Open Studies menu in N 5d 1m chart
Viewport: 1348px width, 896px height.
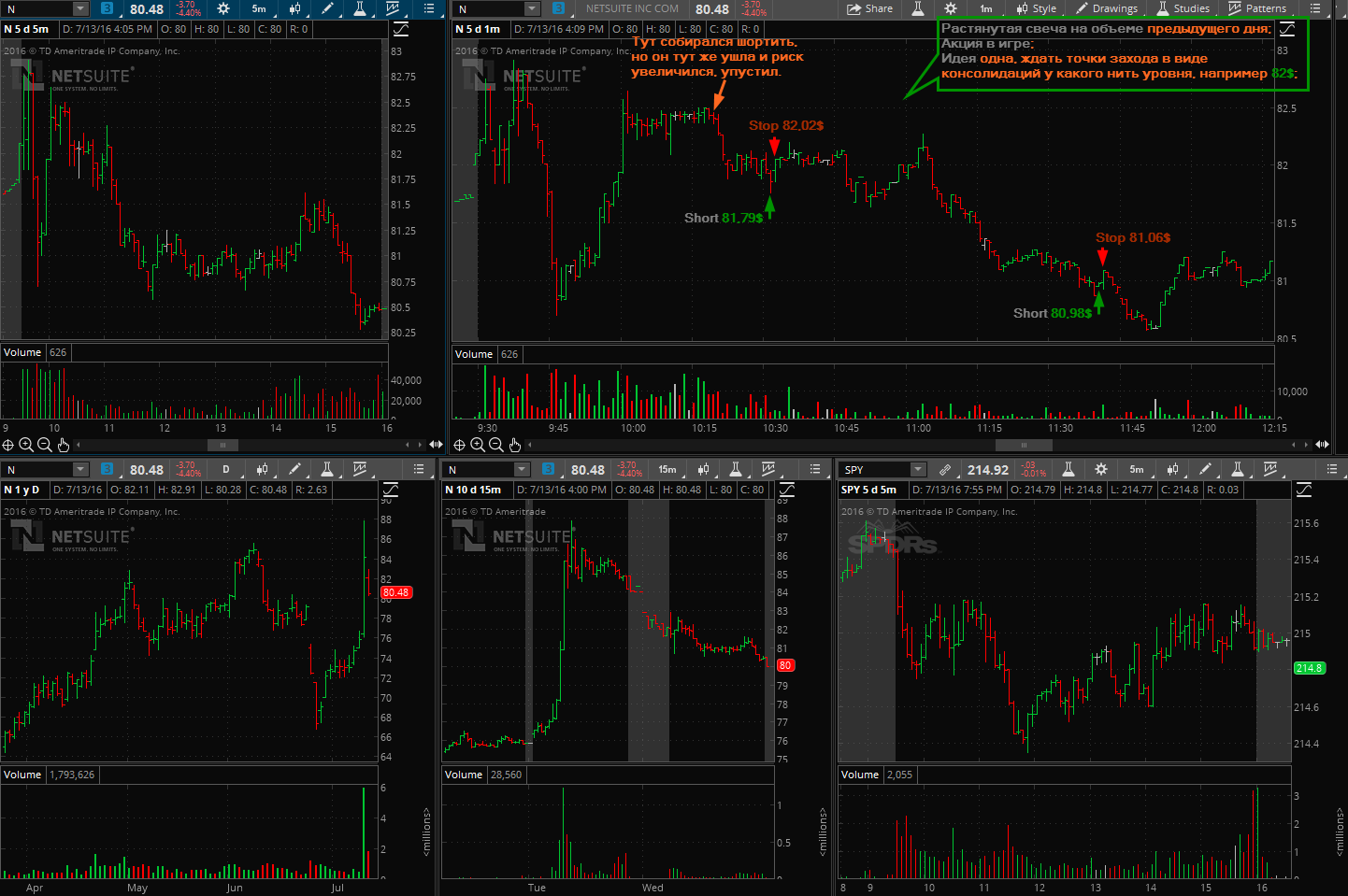pyautogui.click(x=1183, y=8)
